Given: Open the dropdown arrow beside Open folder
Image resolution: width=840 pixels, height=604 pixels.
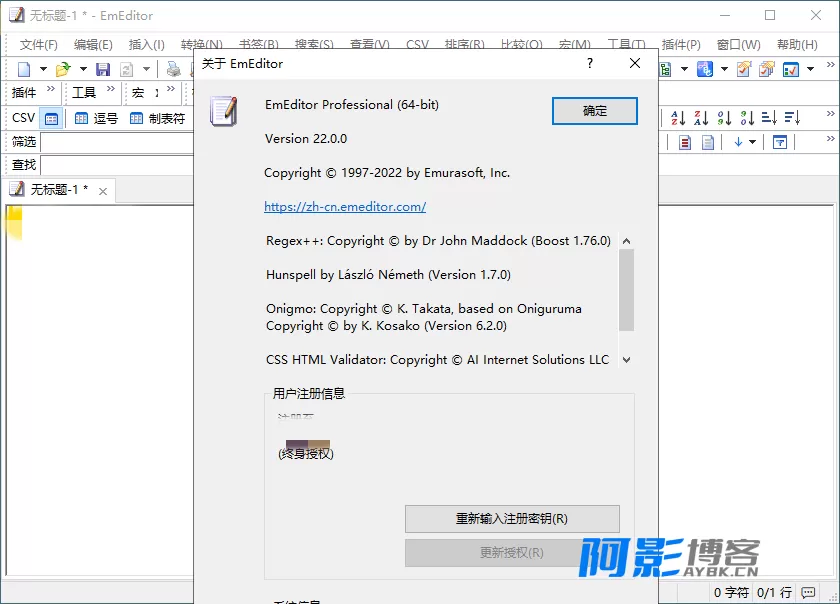Looking at the screenshot, I should pos(83,69).
